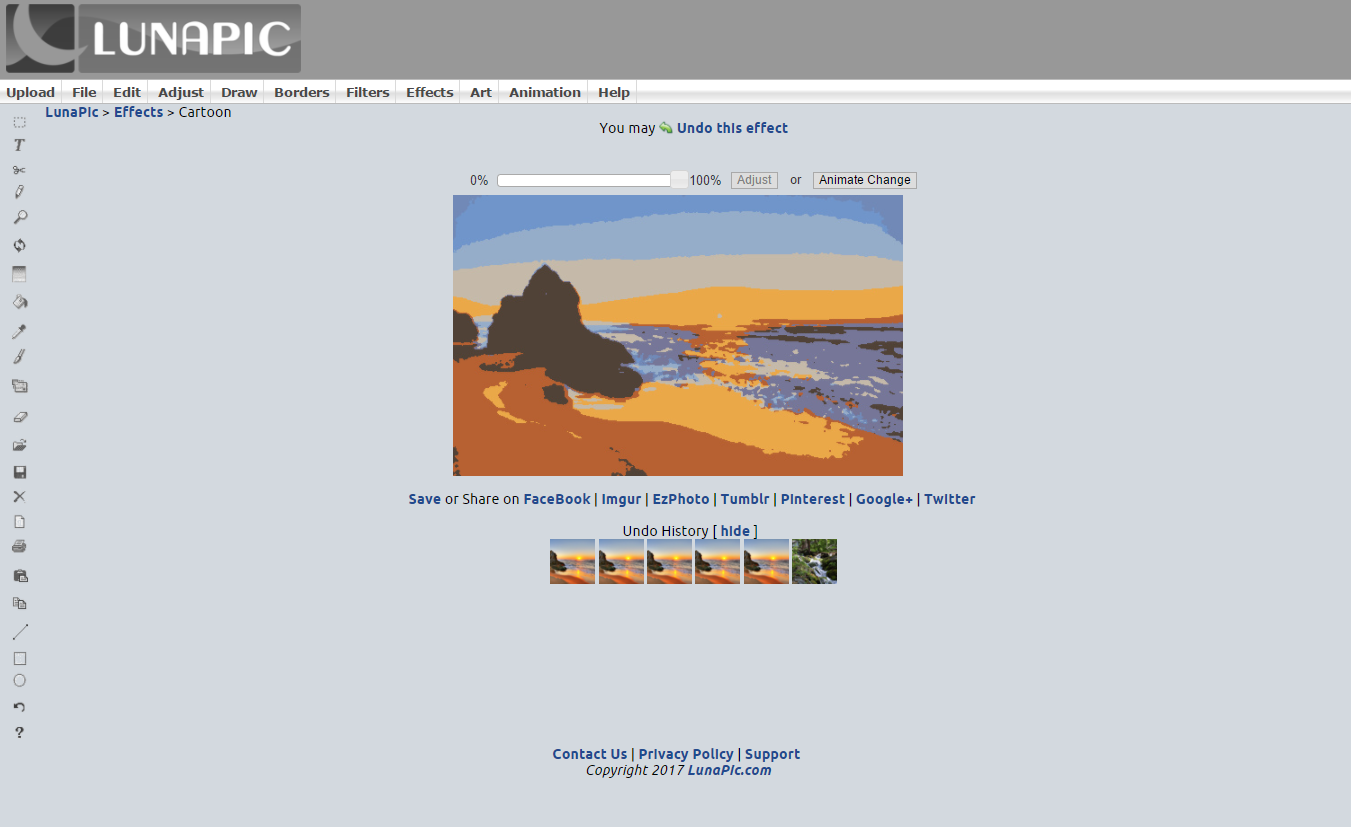Expand the Borders menu
1351x827 pixels.
[x=301, y=92]
